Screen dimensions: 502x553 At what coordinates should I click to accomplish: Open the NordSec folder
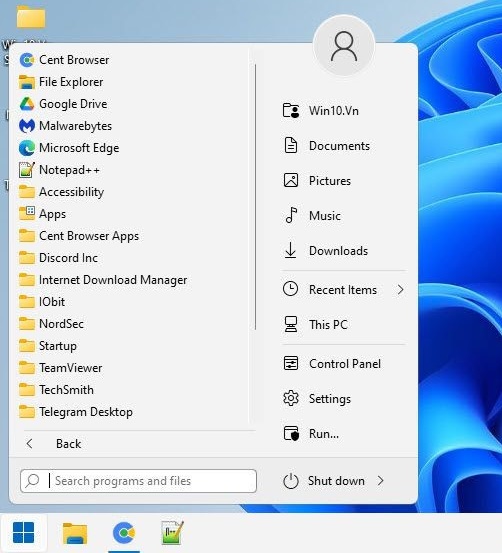(x=52, y=324)
